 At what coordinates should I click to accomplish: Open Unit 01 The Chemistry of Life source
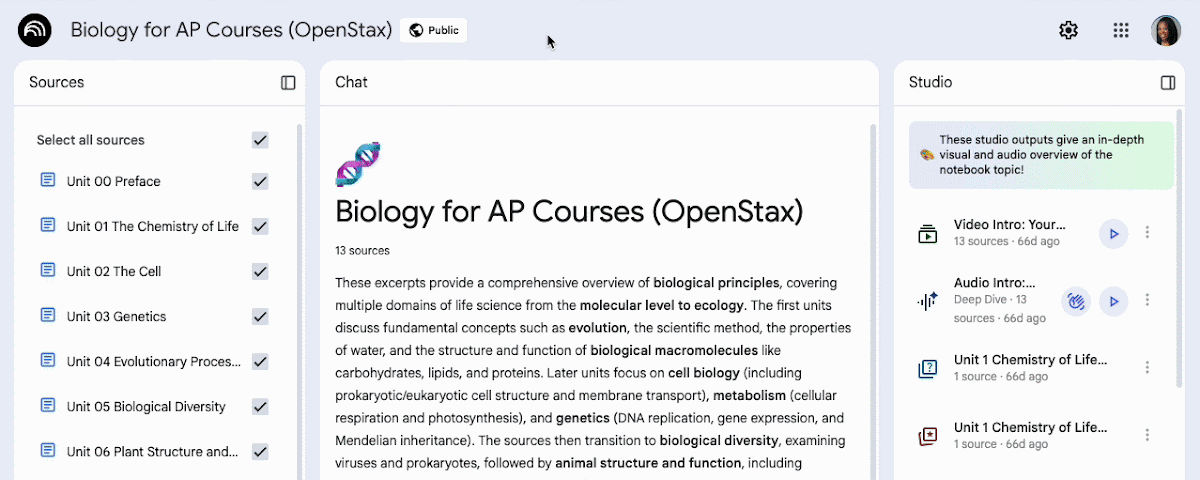coord(152,226)
